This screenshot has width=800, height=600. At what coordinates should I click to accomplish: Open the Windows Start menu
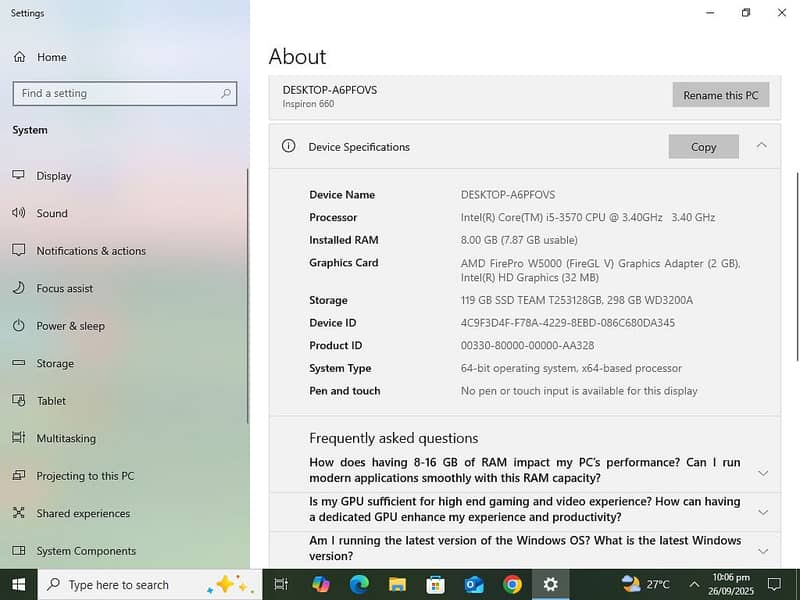[18, 584]
